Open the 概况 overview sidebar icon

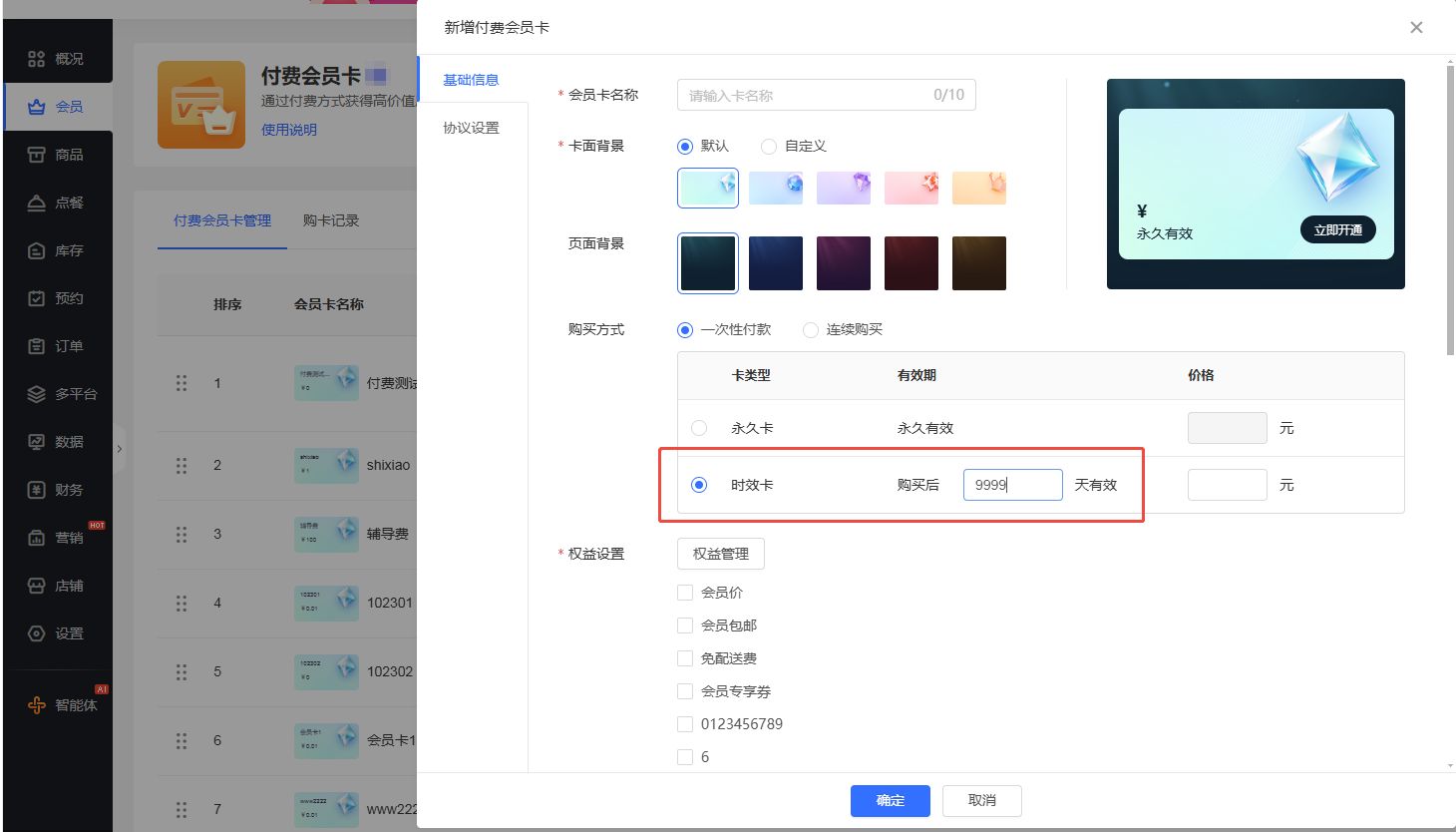pyautogui.click(x=37, y=59)
